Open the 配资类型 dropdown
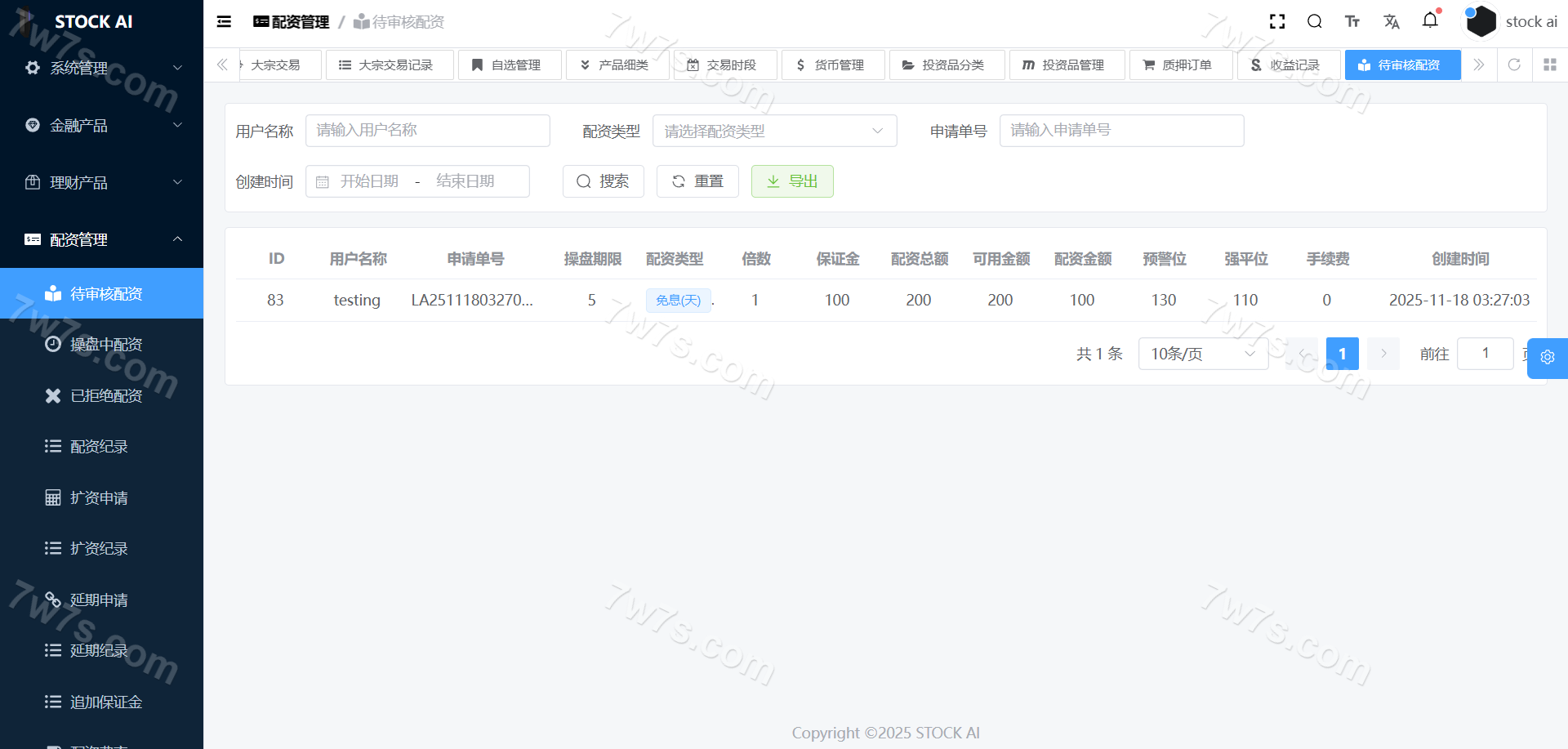Image resolution: width=1568 pixels, height=749 pixels. coord(773,131)
